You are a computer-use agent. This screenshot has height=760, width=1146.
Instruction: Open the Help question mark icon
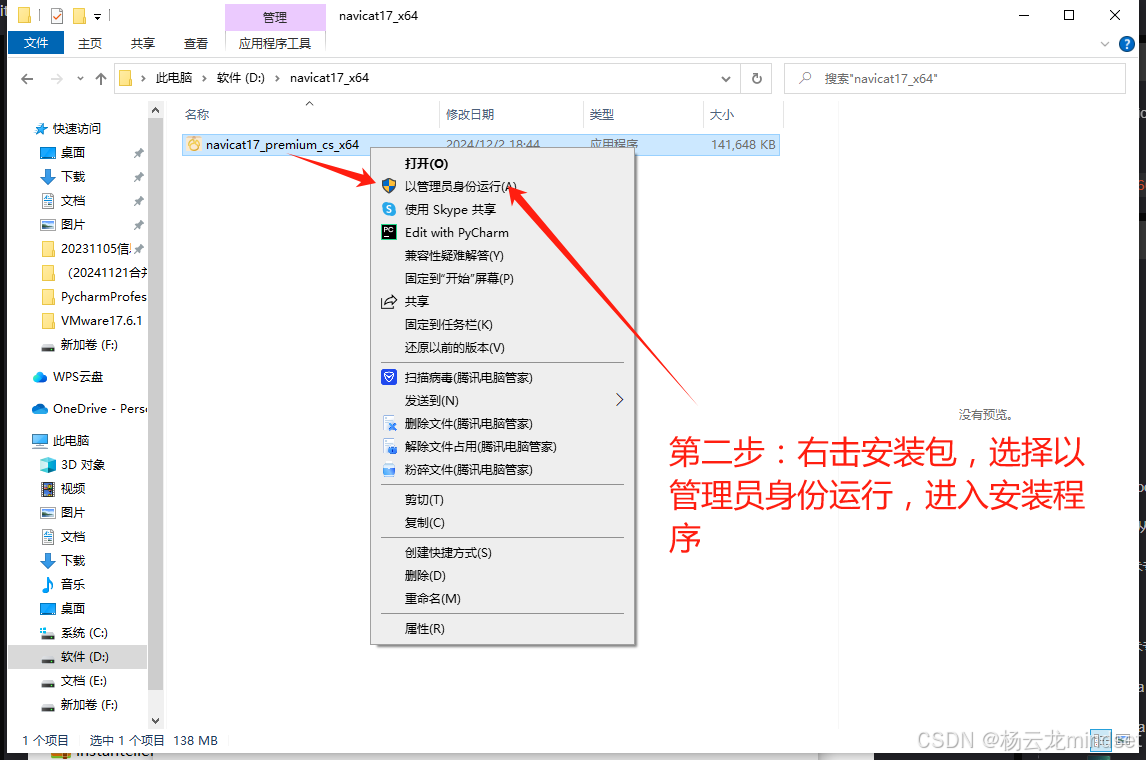[x=1127, y=44]
